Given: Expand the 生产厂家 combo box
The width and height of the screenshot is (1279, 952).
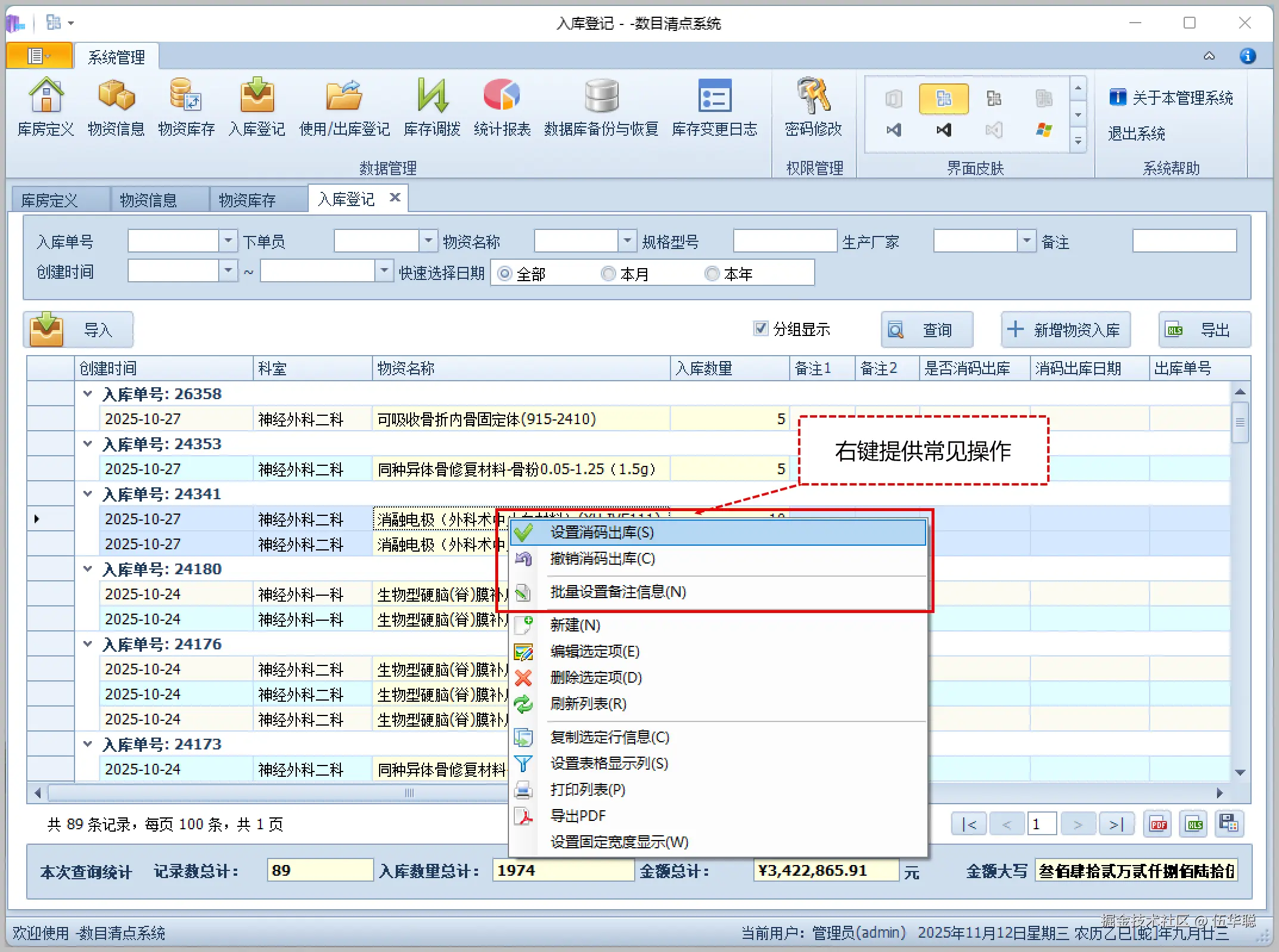Looking at the screenshot, I should pyautogui.click(x=1026, y=241).
